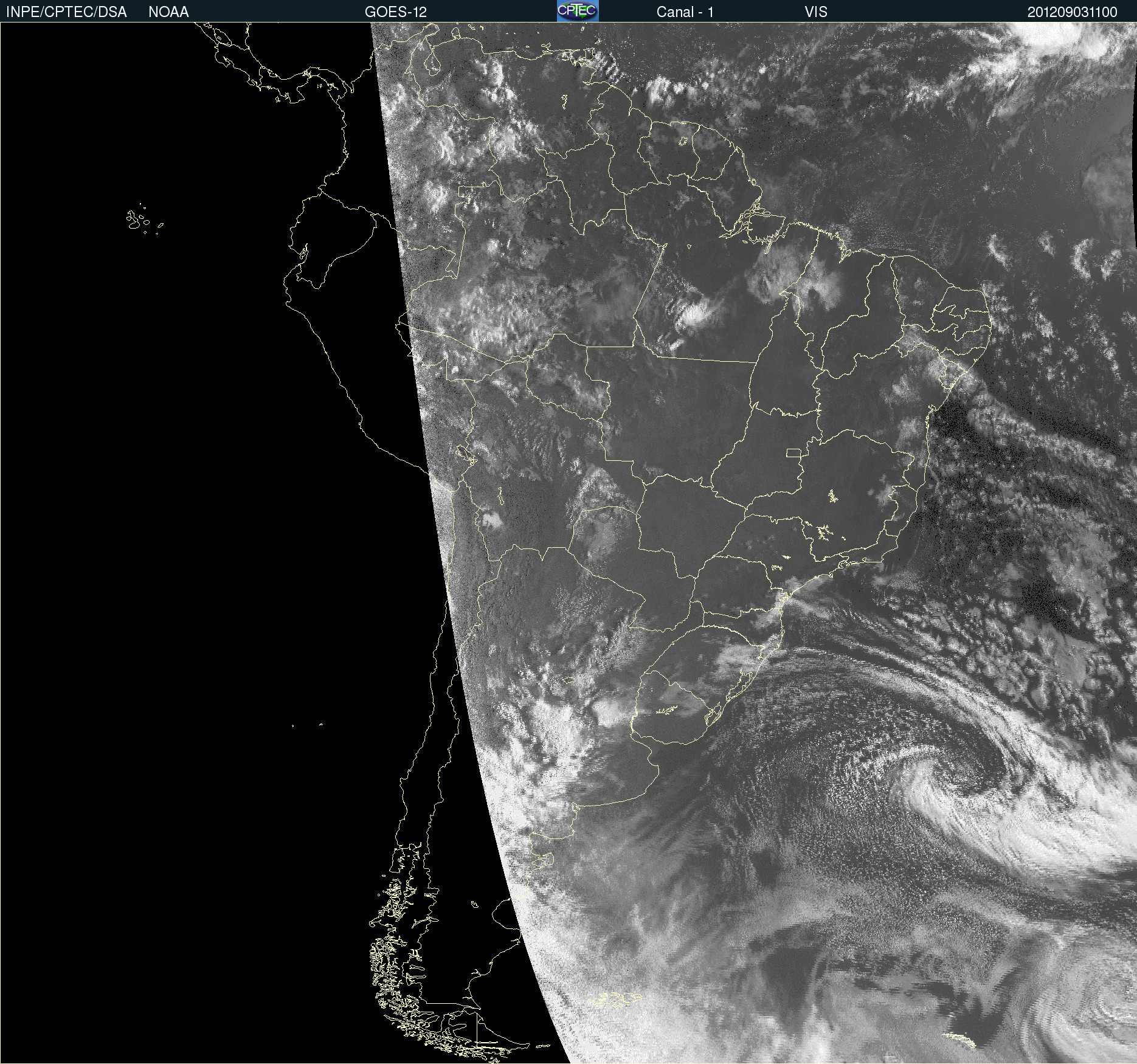Viewport: 1137px width, 1064px height.
Task: Select the 'NOAA' label in the header
Action: tap(168, 12)
